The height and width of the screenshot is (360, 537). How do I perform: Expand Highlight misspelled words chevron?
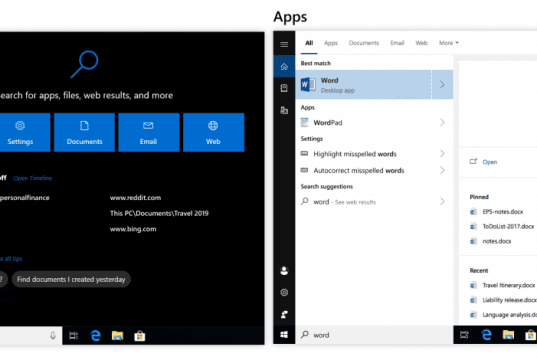pos(442,153)
